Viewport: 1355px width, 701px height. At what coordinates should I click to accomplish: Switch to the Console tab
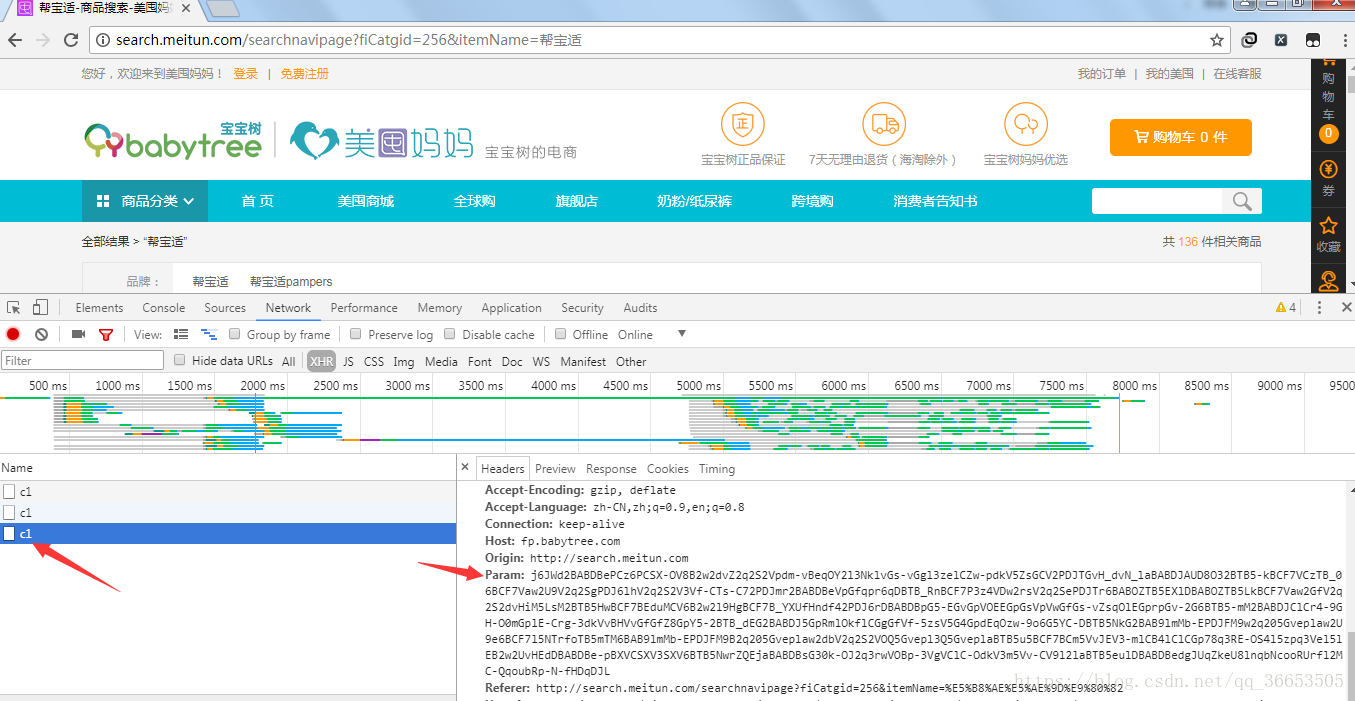tap(164, 307)
